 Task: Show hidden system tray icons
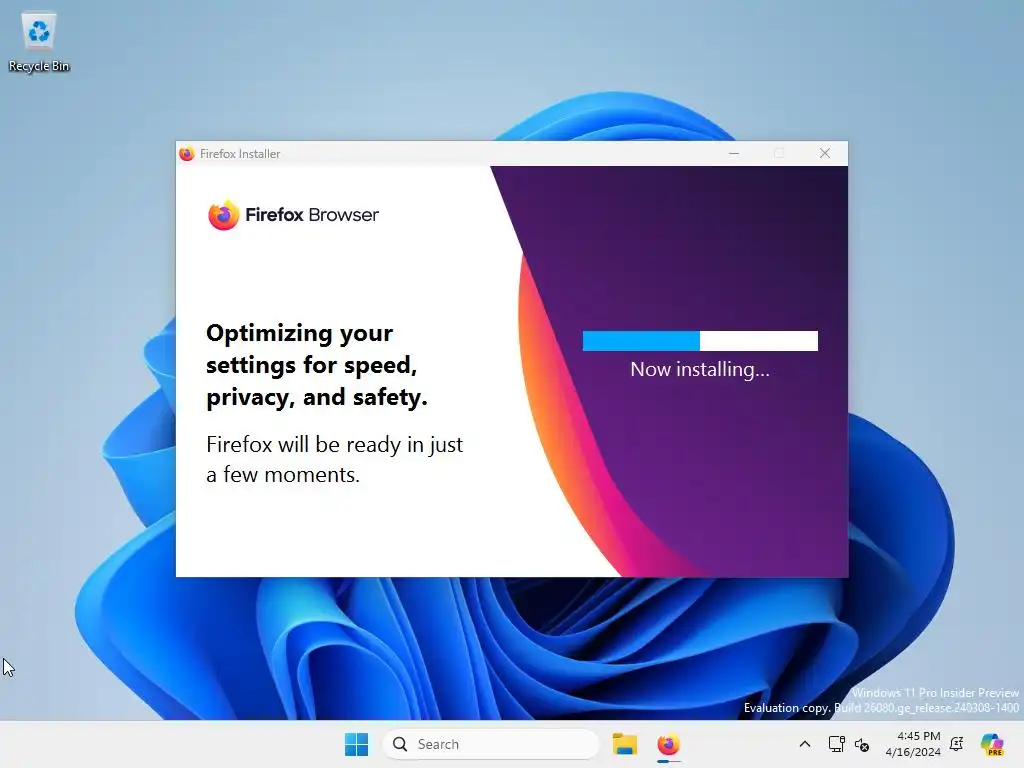[805, 744]
